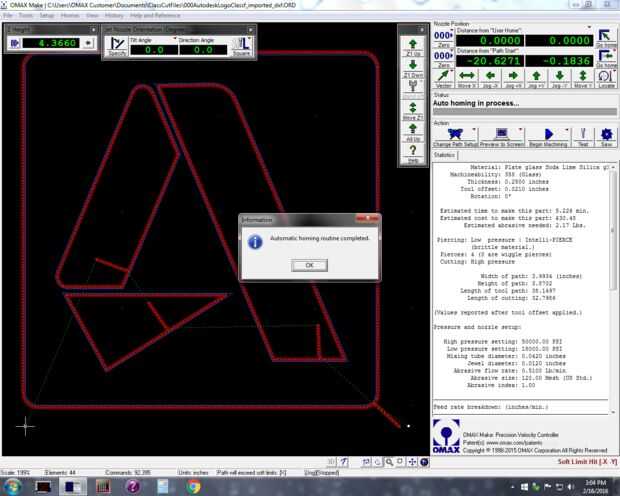Click Preview to Screen
This screenshot has height=496, width=620.
click(x=502, y=137)
